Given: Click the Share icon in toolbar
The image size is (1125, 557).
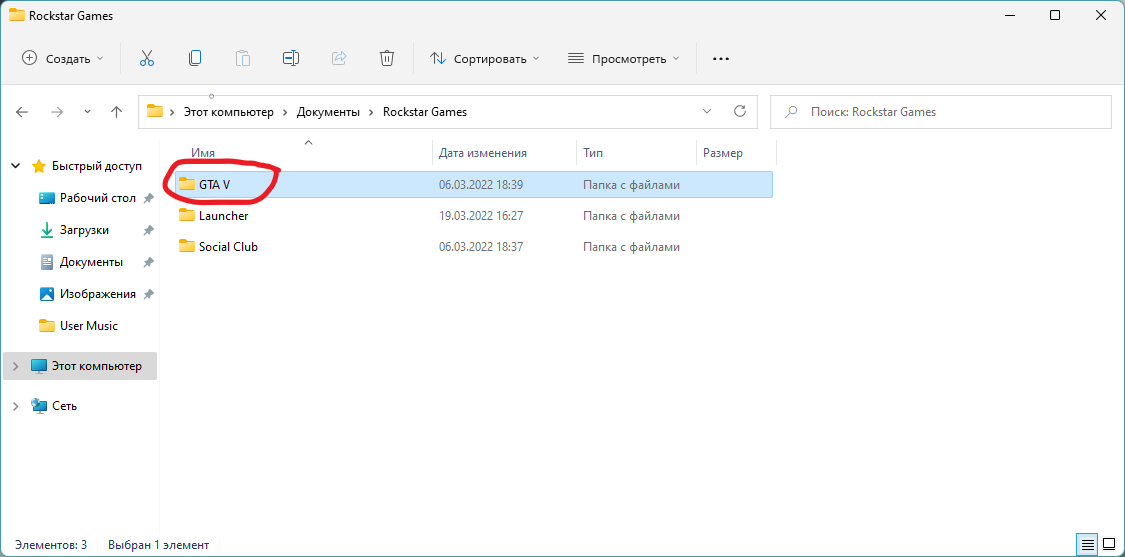Looking at the screenshot, I should pyautogui.click(x=339, y=59).
